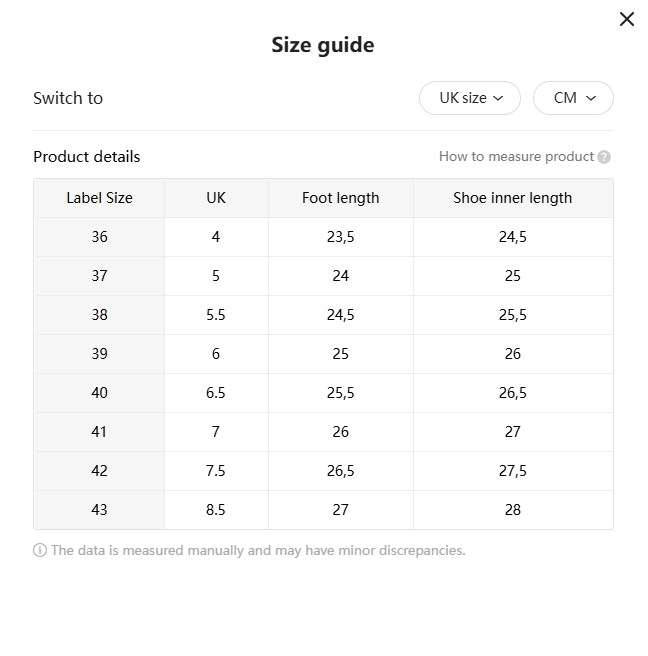648x656 pixels.
Task: Click the Shoe inner length header
Action: tap(512, 198)
